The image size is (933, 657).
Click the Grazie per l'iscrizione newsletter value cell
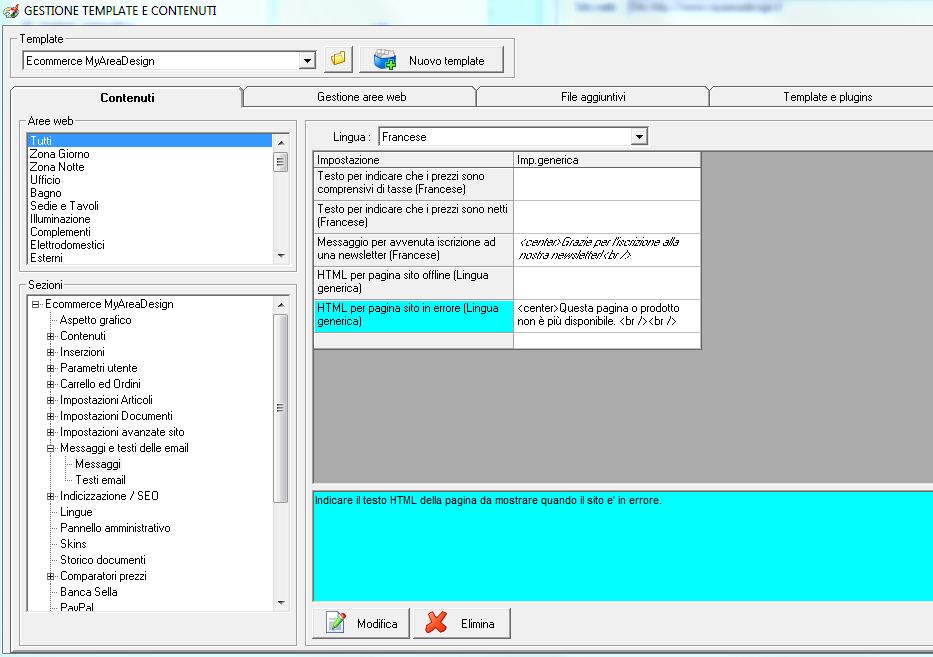click(x=607, y=249)
